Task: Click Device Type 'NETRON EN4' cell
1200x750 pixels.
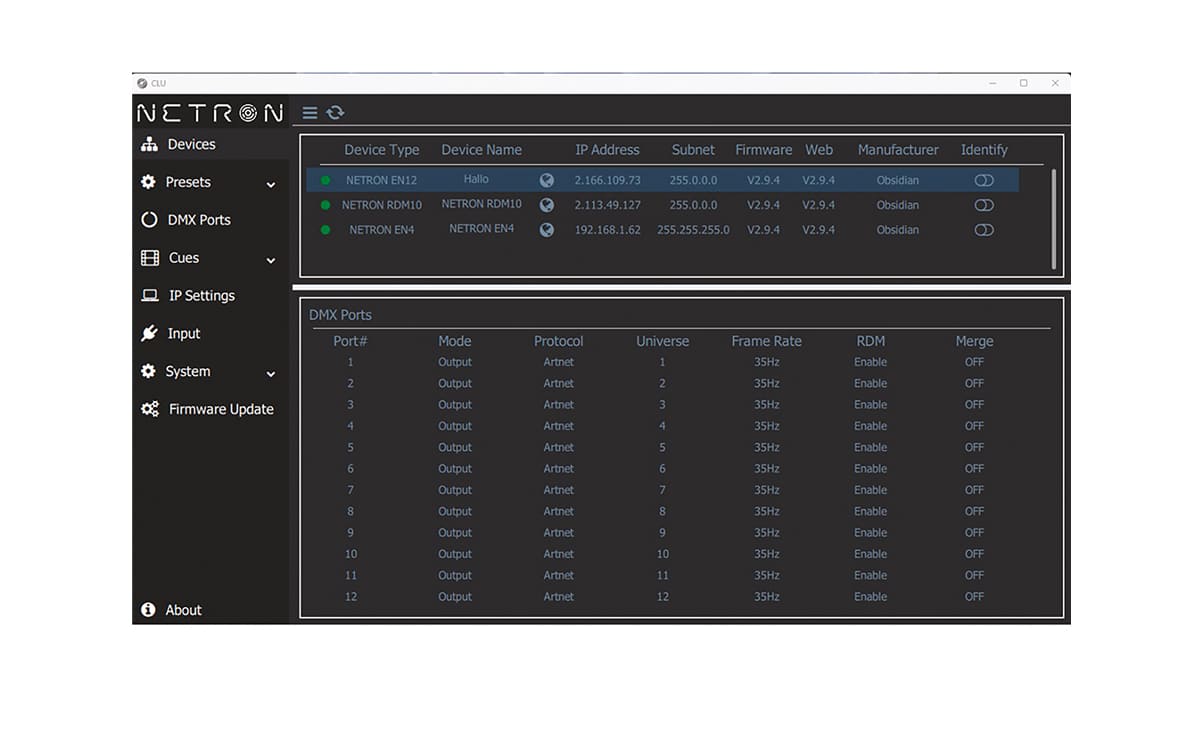Action: [x=382, y=230]
